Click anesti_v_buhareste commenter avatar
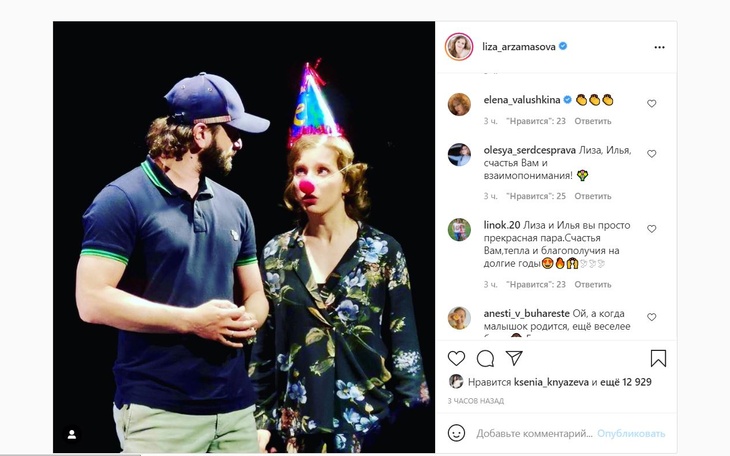The height and width of the screenshot is (456, 730). point(459,317)
